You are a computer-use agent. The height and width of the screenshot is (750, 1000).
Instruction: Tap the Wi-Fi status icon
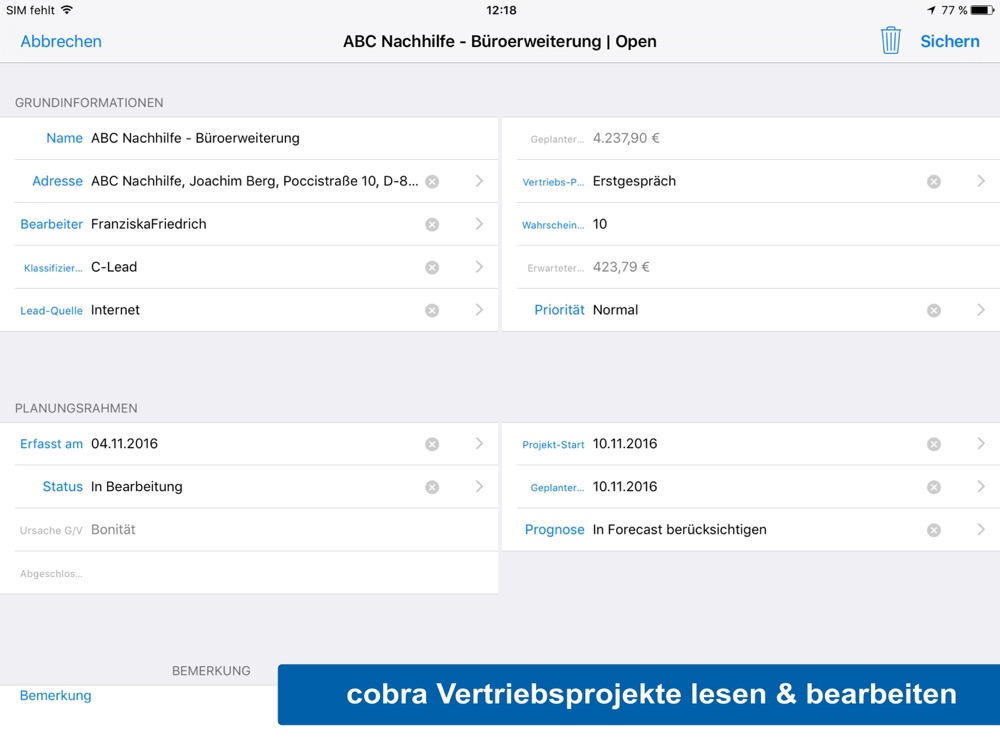pos(67,10)
